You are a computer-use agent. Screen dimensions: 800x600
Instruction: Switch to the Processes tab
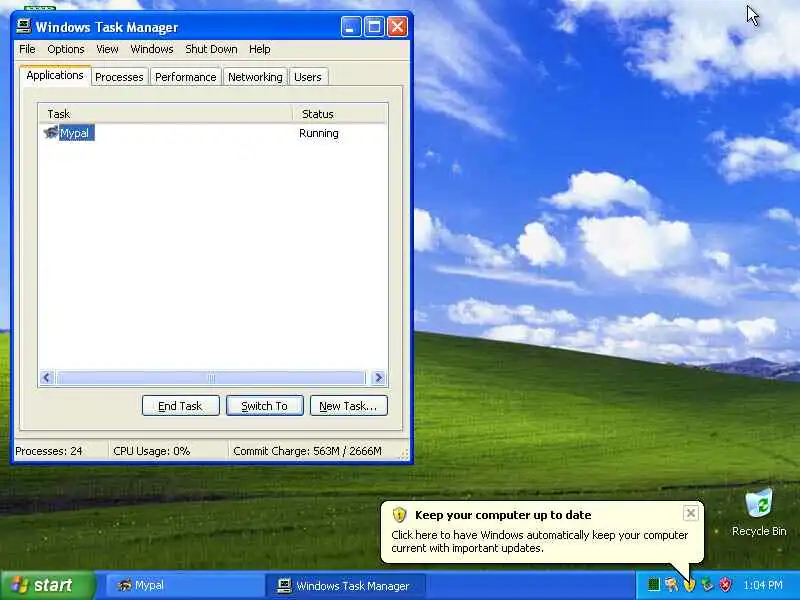click(x=119, y=77)
